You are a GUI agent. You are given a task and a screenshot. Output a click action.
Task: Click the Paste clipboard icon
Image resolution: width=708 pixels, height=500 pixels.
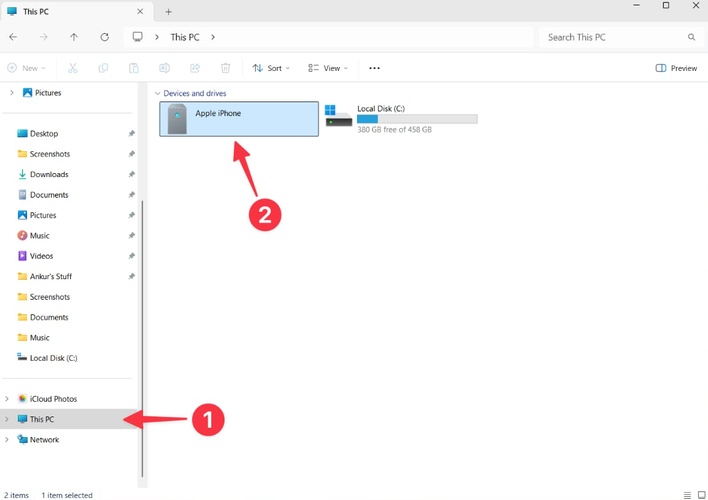coord(134,68)
